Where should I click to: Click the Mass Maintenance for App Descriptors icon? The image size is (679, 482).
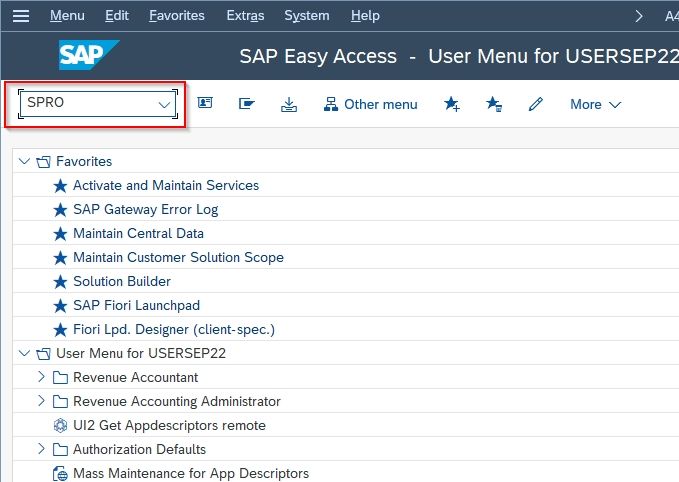coord(60,474)
